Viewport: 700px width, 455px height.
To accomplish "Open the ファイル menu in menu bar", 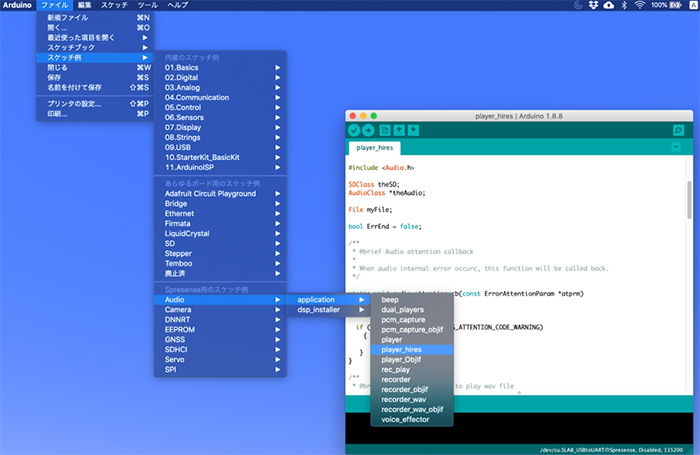I will 54,5.
